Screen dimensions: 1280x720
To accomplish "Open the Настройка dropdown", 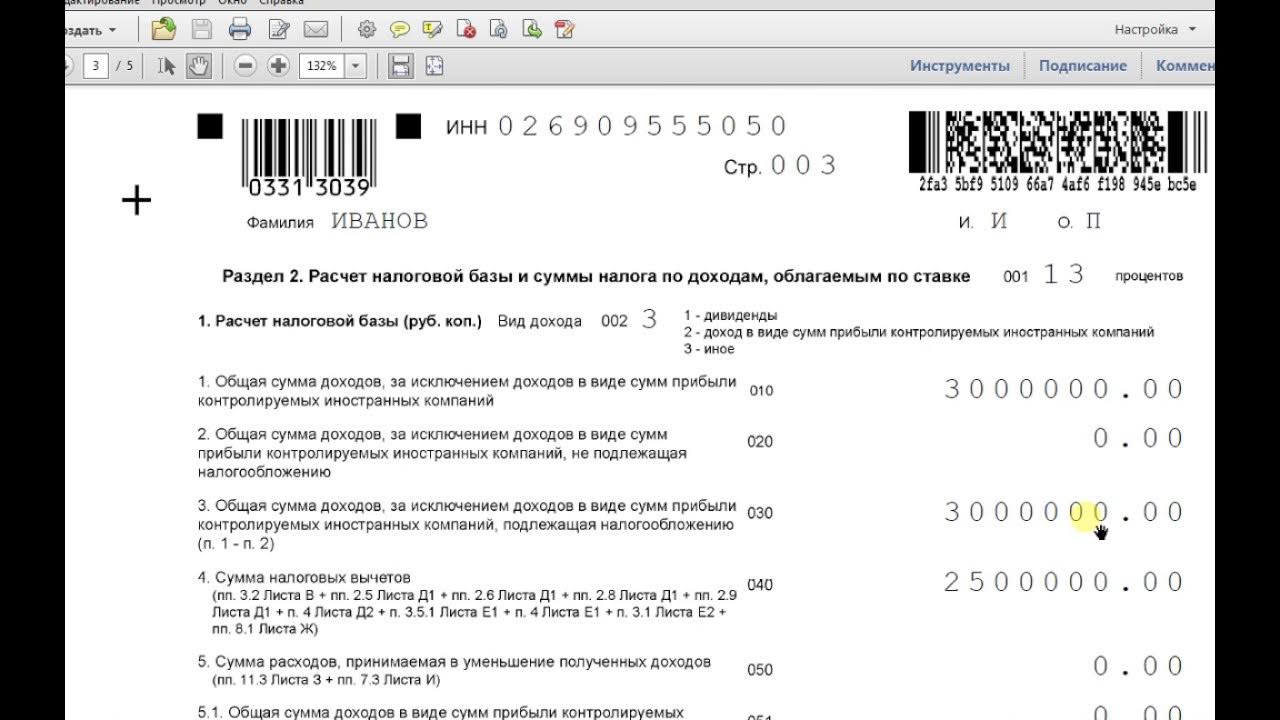I will tap(1155, 29).
